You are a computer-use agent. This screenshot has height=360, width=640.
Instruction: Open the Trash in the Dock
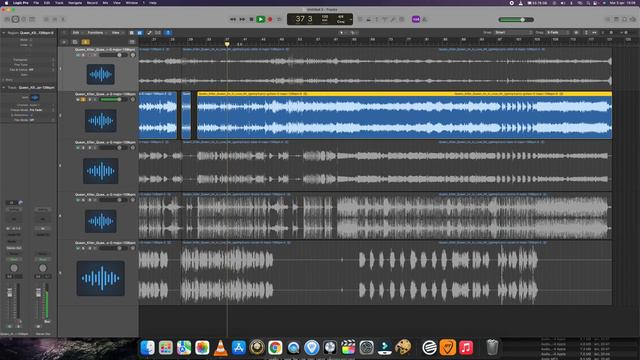pyautogui.click(x=492, y=347)
